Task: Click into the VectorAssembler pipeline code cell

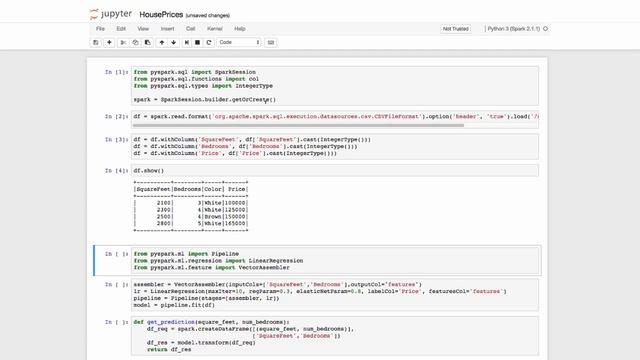Action: coord(335,295)
